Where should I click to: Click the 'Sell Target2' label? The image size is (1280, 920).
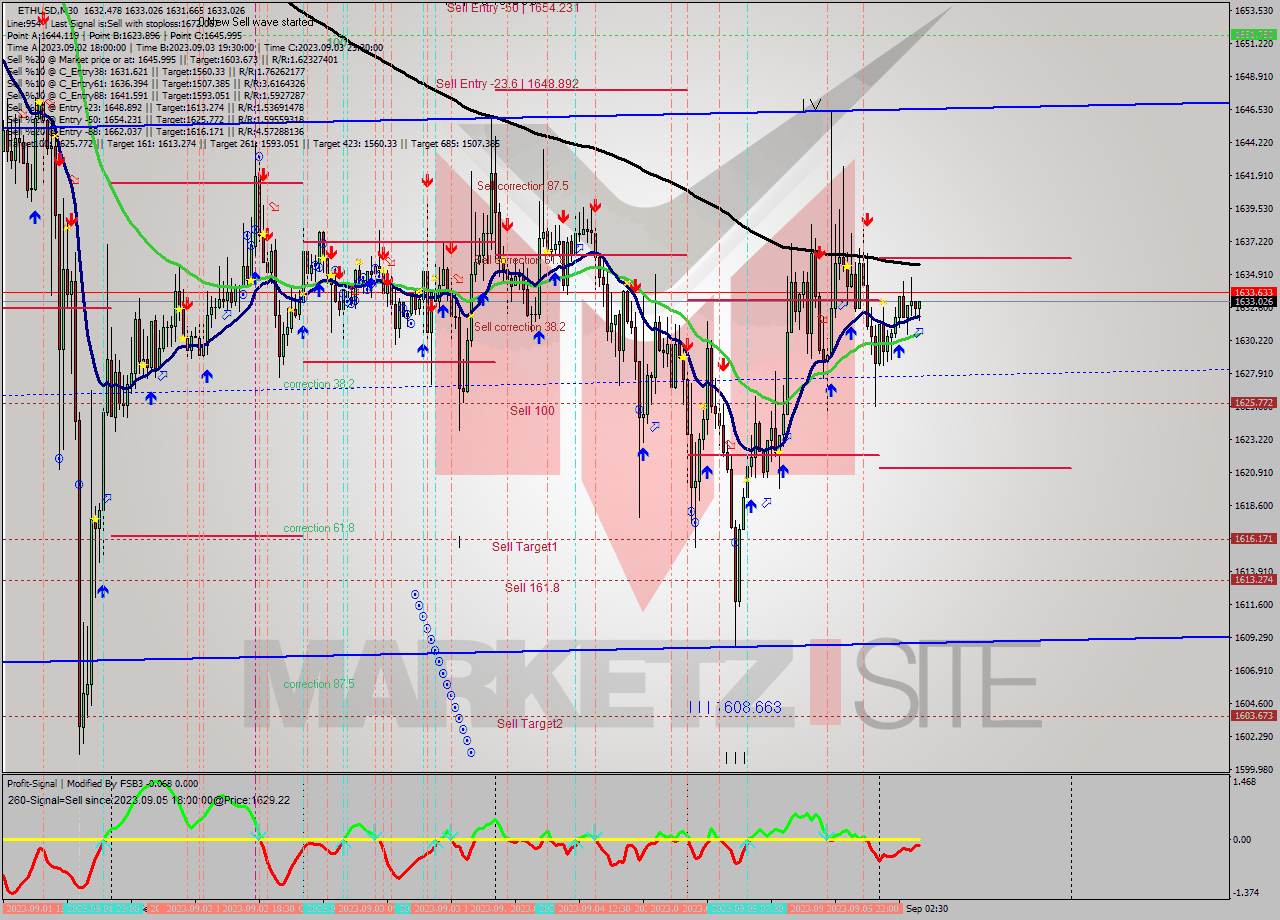click(530, 723)
